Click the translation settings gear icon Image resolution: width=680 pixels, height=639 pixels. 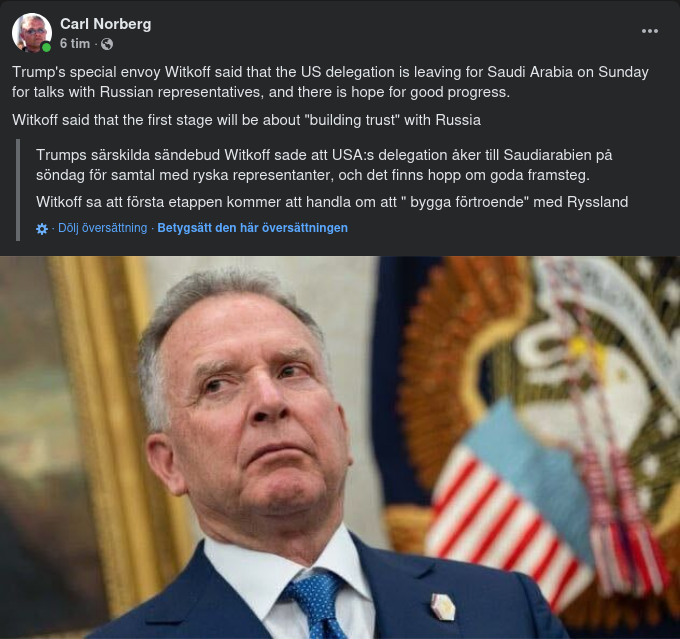click(x=42, y=229)
